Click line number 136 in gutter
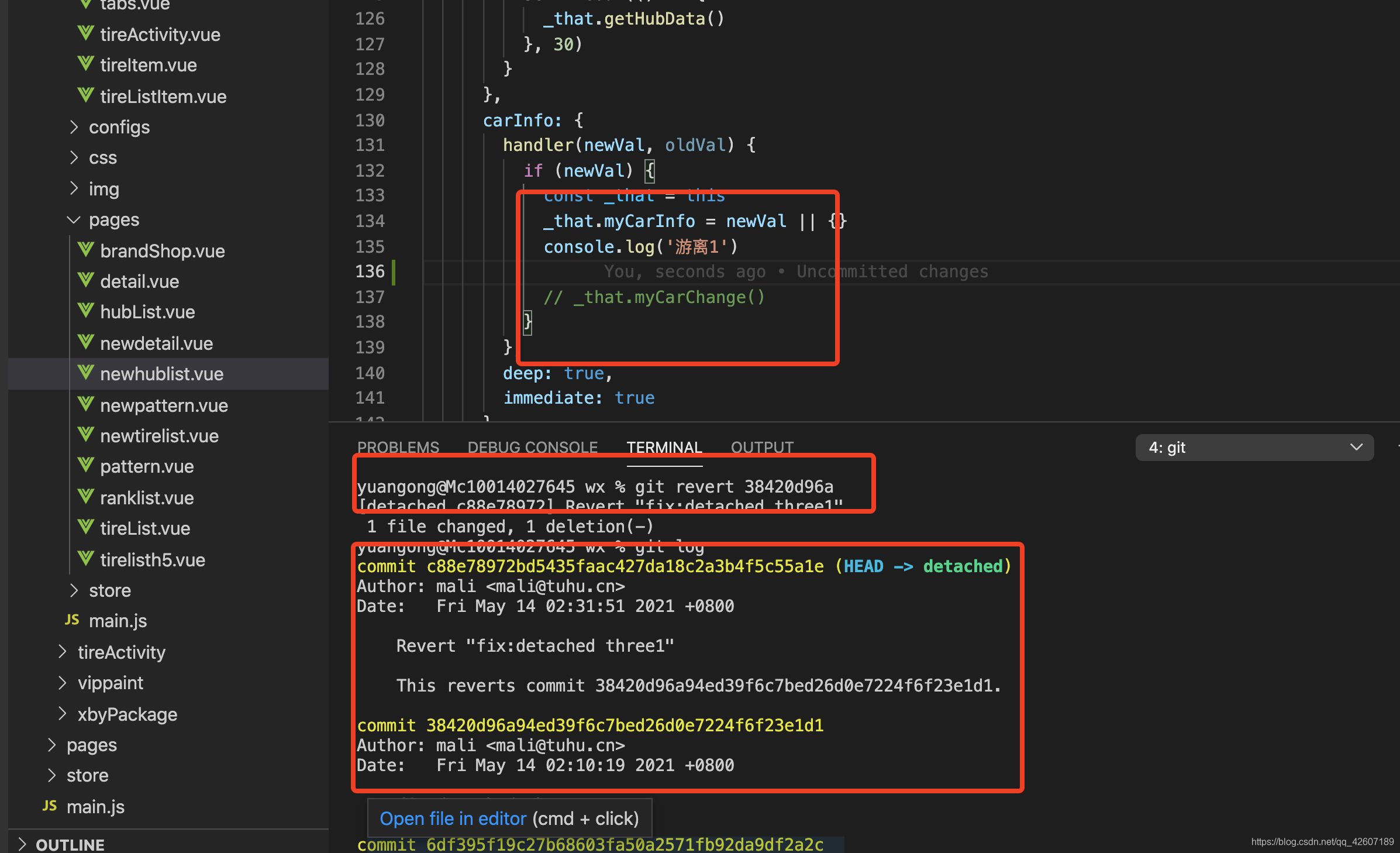This screenshot has height=853, width=1400. 370,271
